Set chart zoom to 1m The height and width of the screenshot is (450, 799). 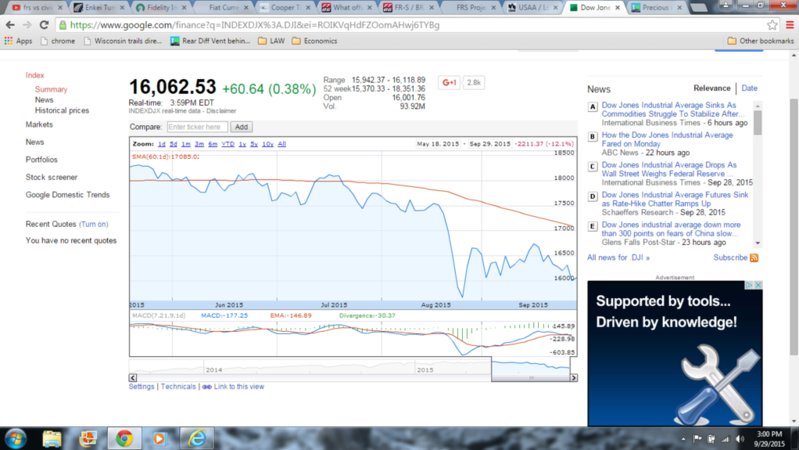point(186,144)
